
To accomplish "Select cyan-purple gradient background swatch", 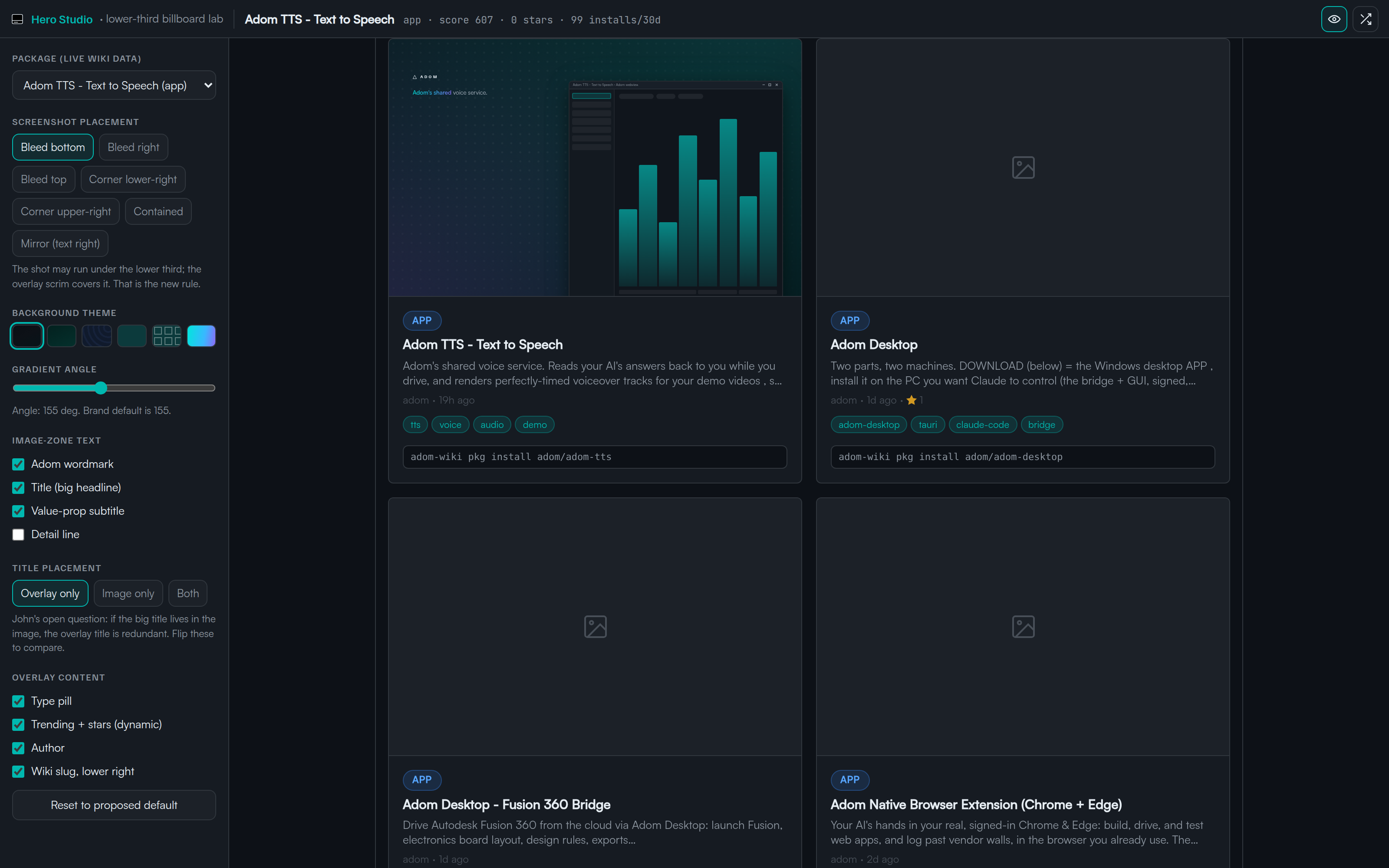I will coord(201,336).
